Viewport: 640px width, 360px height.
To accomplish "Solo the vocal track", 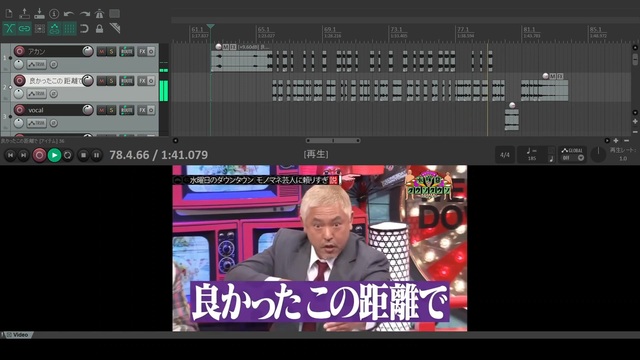I will tap(111, 110).
